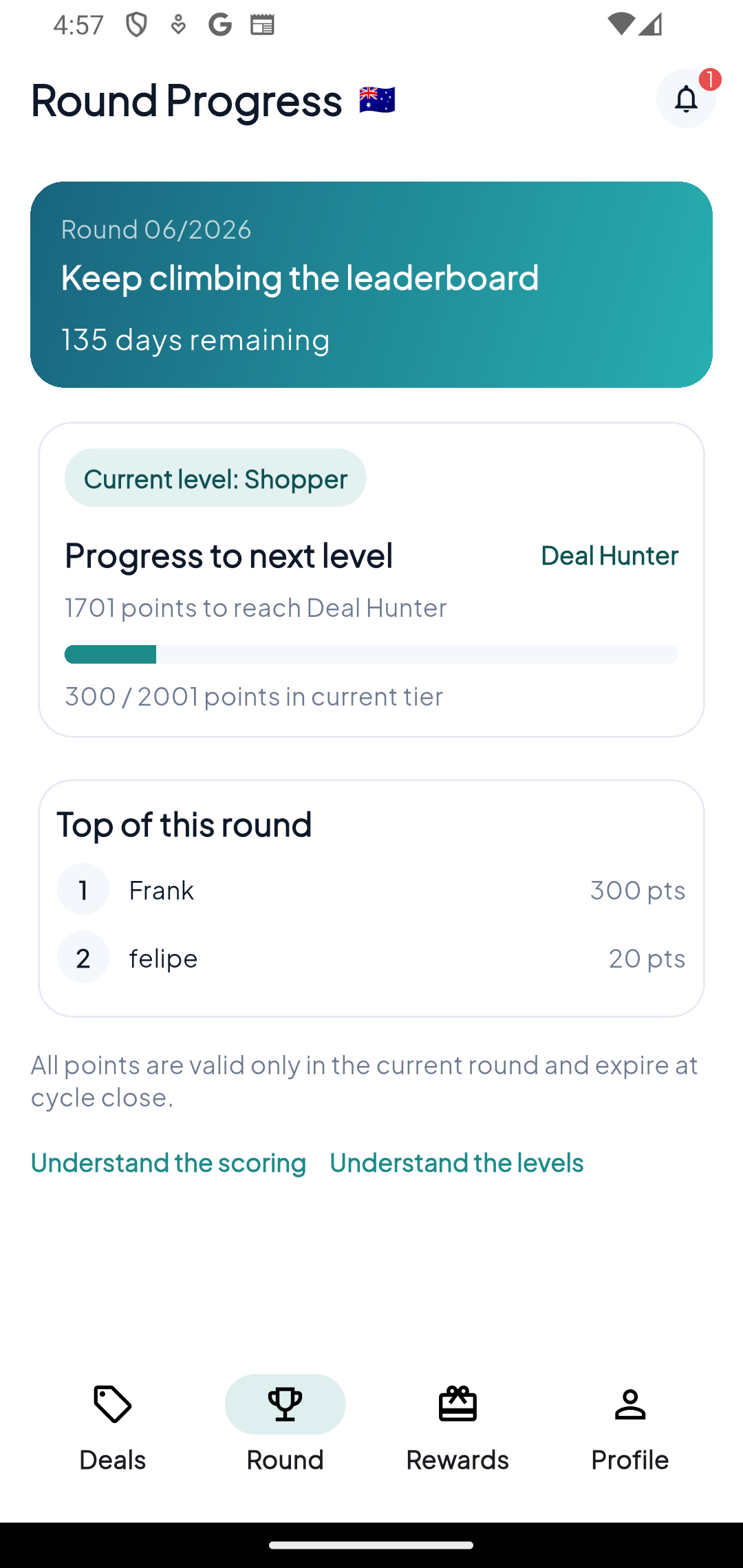Tap the calendar icon in status bar

click(262, 25)
